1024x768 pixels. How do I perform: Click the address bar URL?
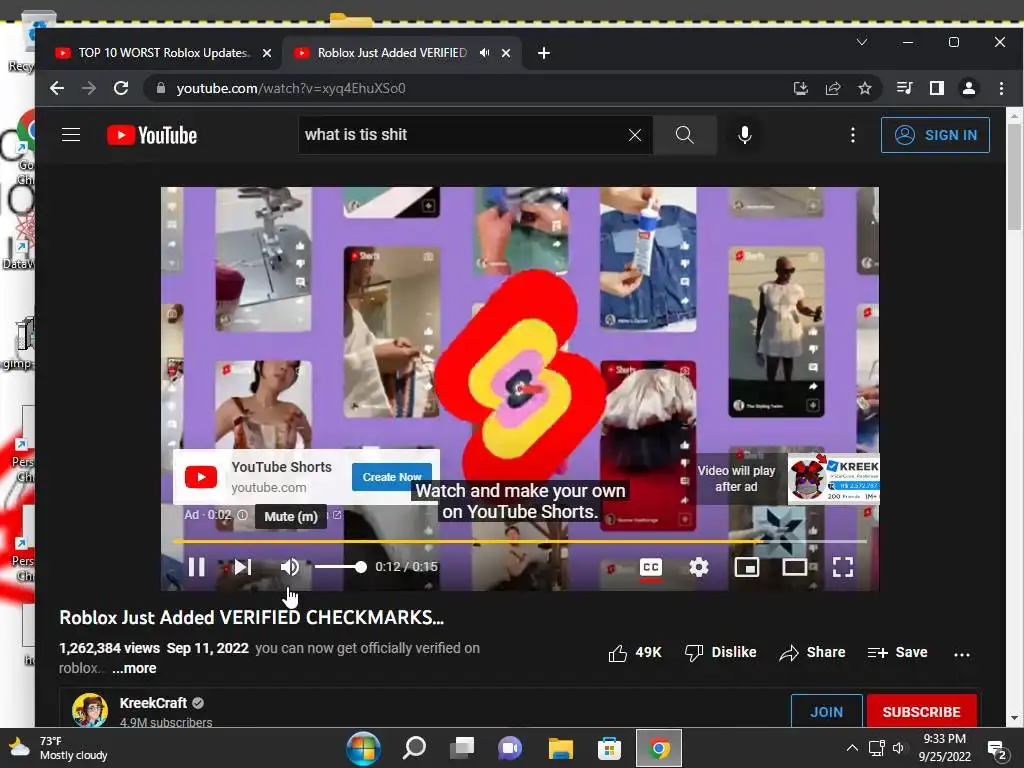pyautogui.click(x=291, y=88)
